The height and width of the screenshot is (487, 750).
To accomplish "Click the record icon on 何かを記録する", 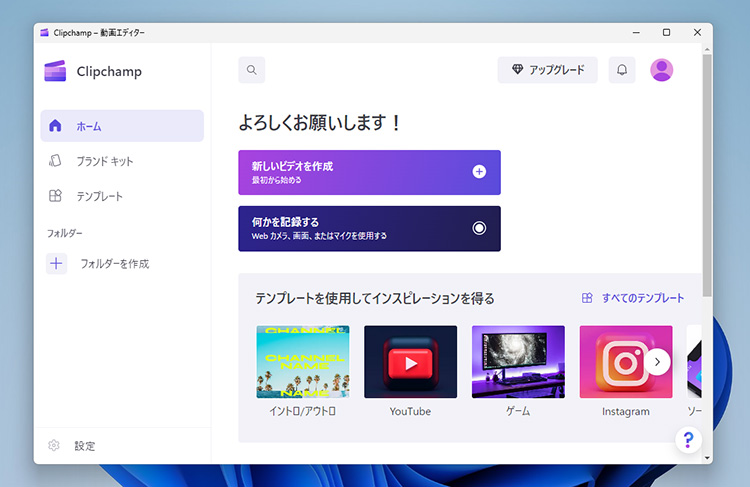I will pos(479,228).
